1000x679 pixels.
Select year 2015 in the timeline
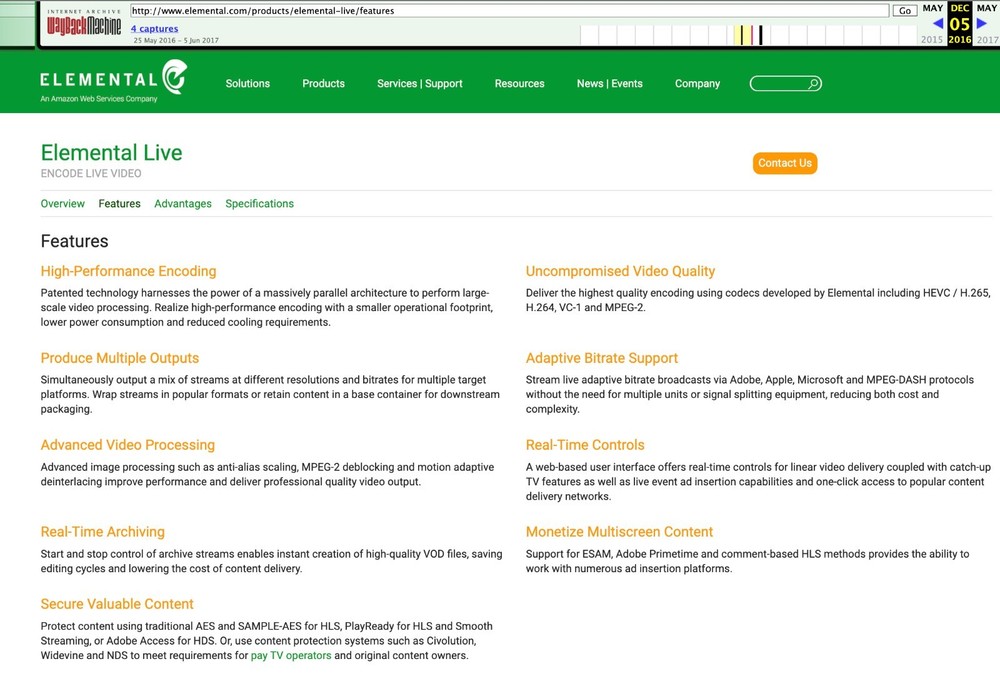932,40
